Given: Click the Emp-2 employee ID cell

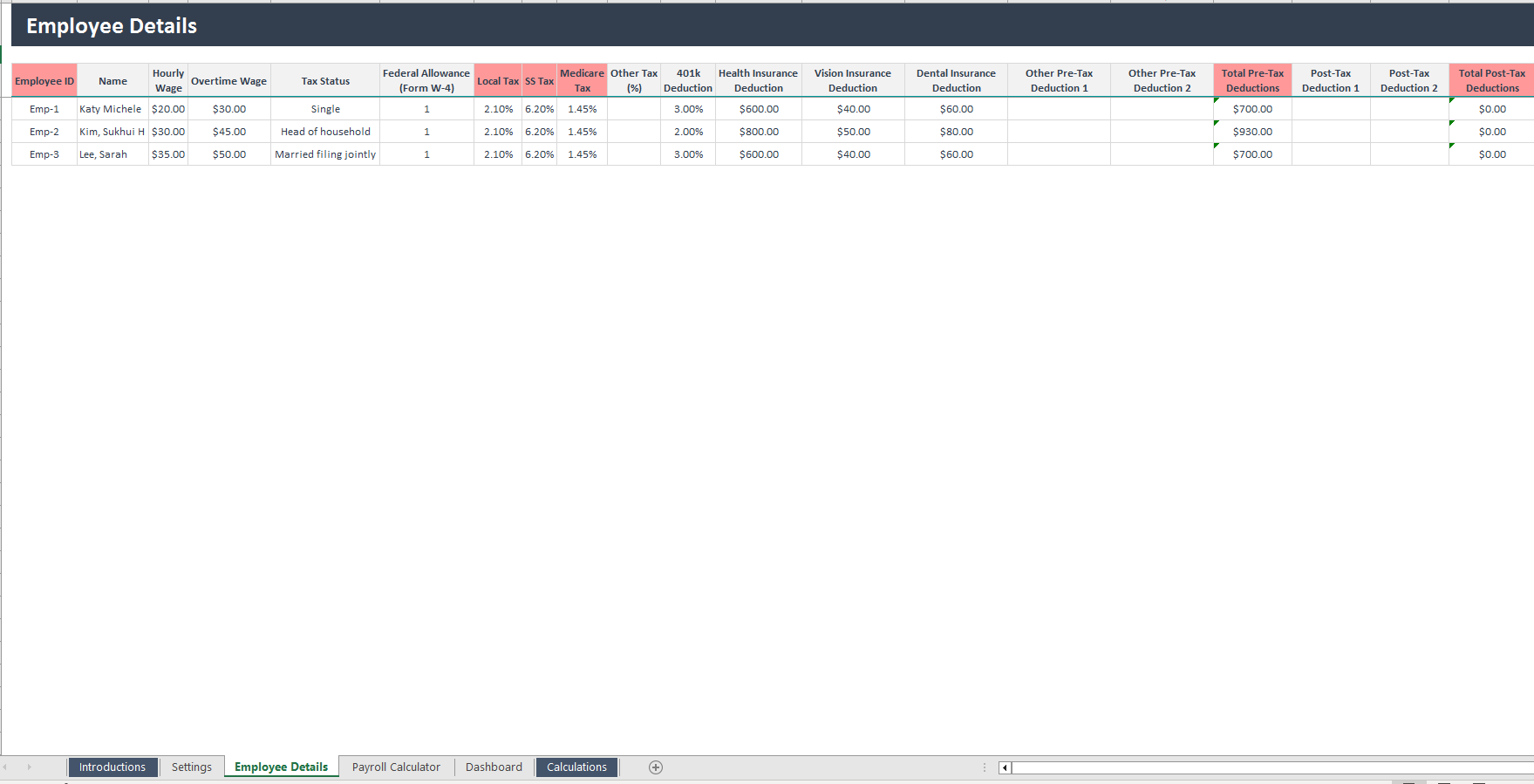Looking at the screenshot, I should tap(44, 132).
